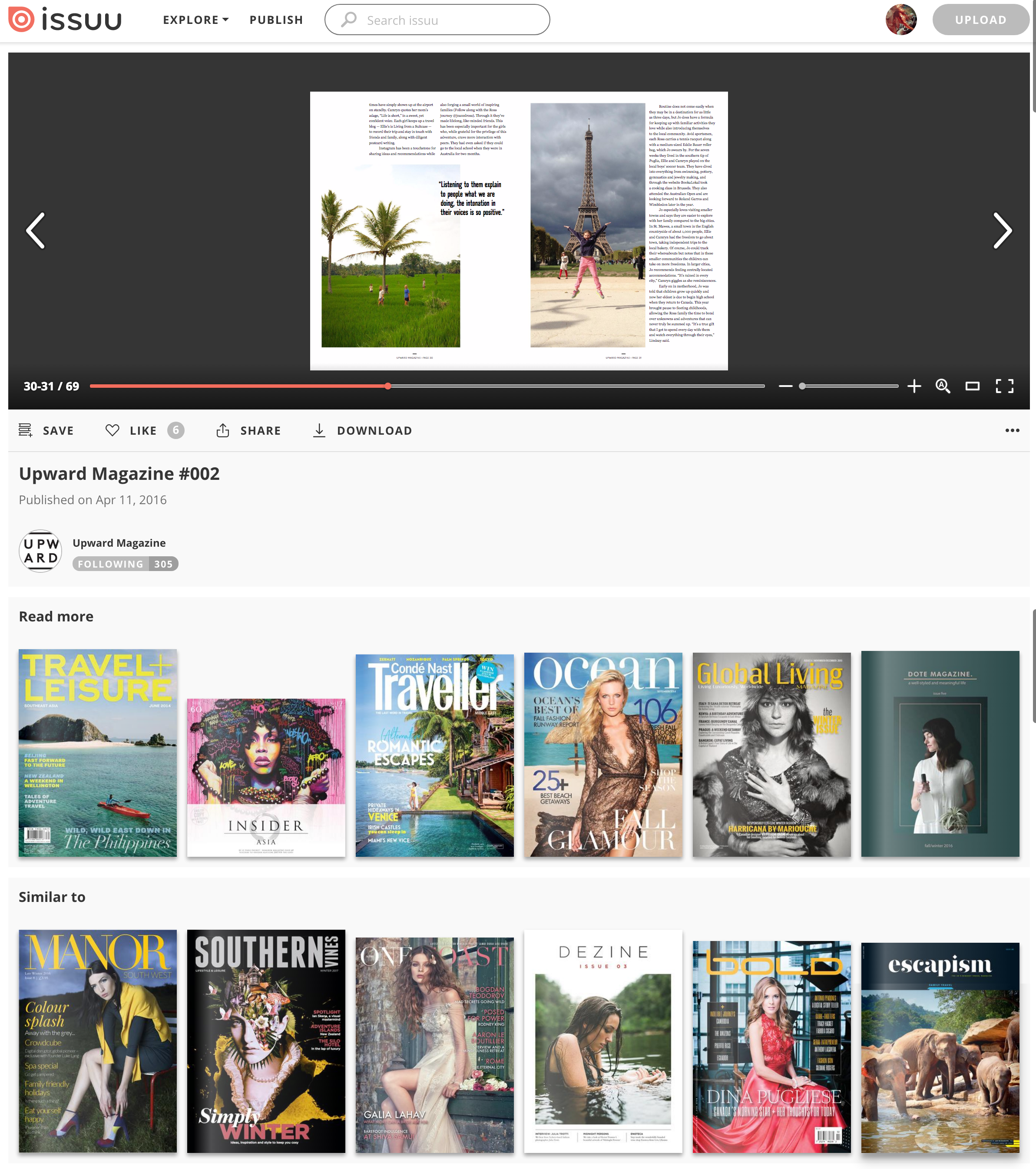This screenshot has width=1036, height=1169.
Task: Switch to single page view icon
Action: (973, 386)
